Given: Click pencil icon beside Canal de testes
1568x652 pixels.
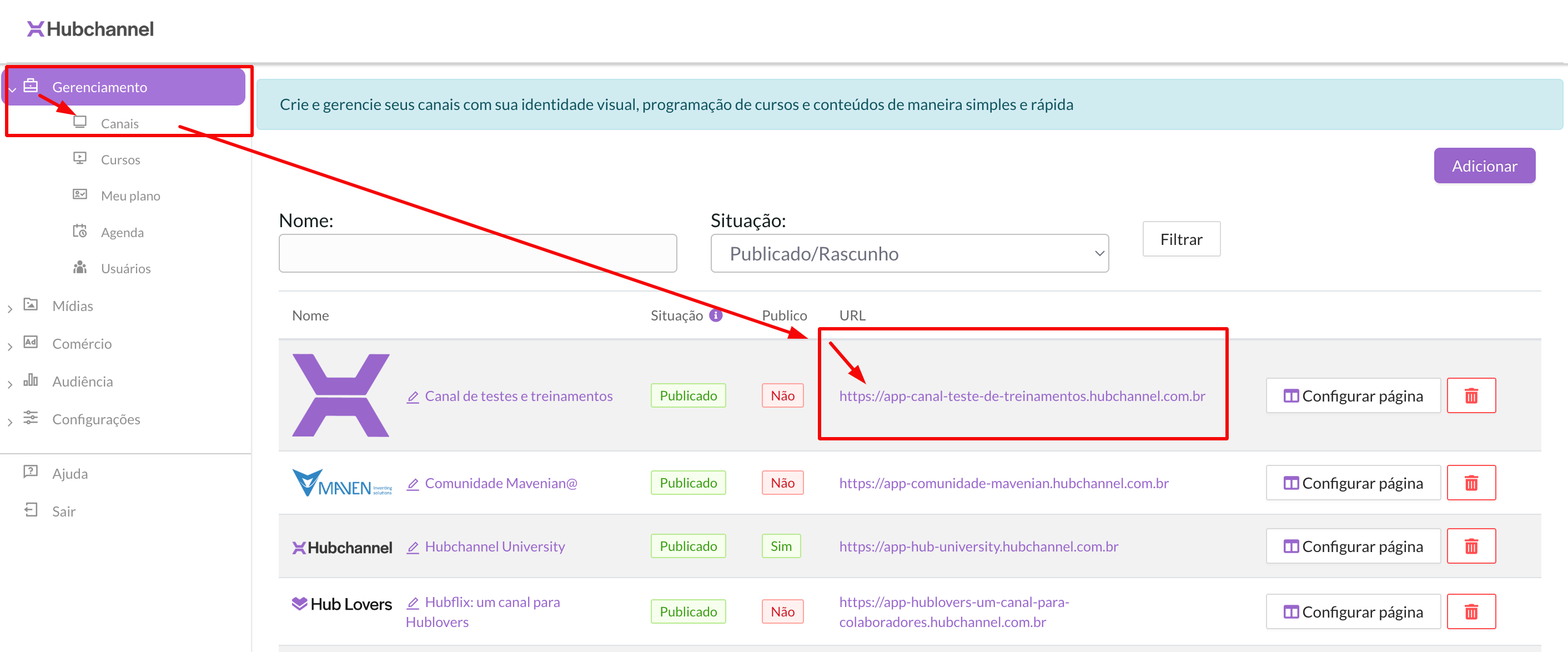Looking at the screenshot, I should coord(413,397).
